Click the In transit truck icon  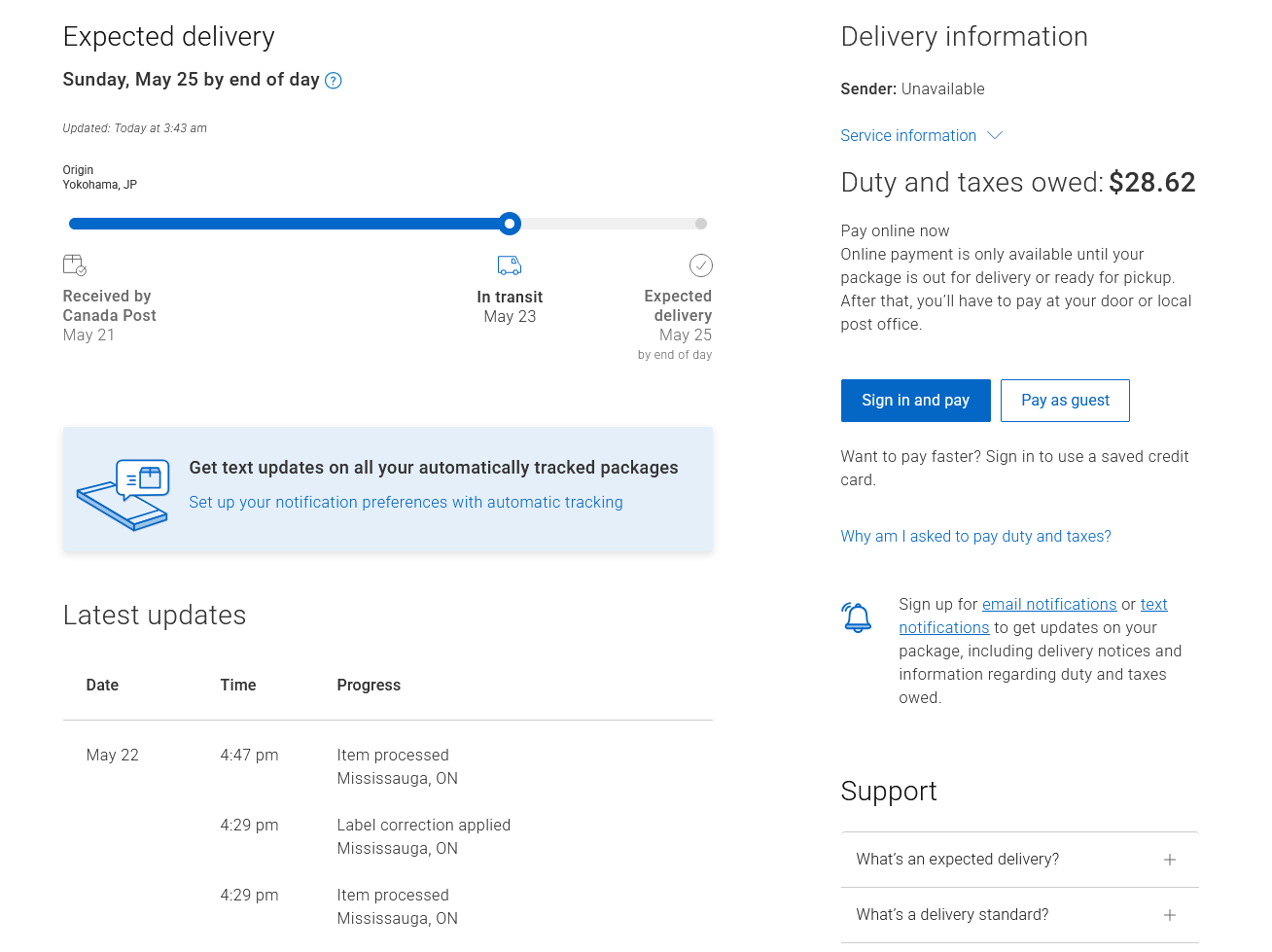tap(510, 265)
